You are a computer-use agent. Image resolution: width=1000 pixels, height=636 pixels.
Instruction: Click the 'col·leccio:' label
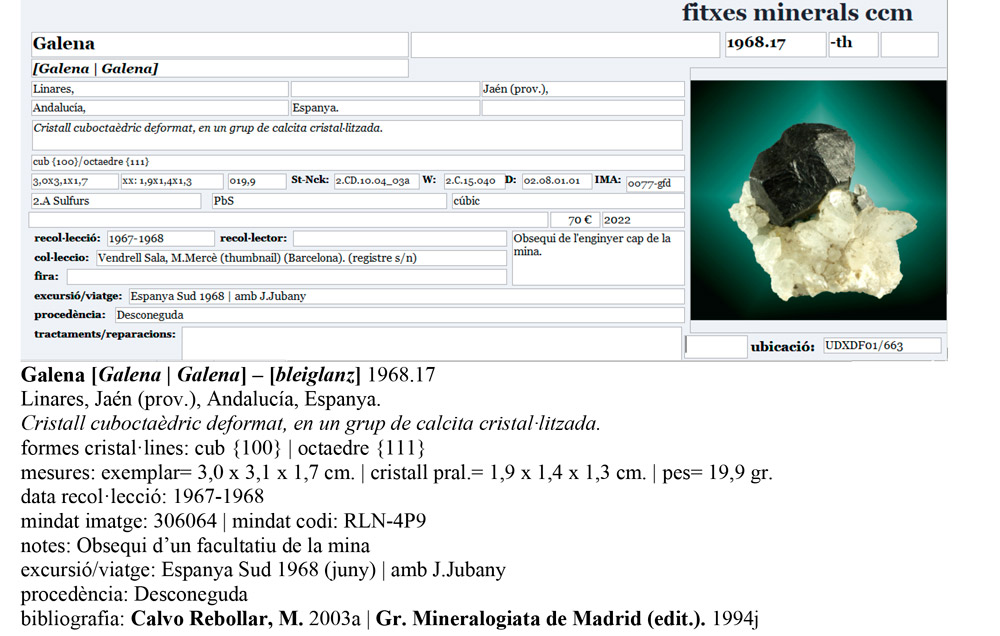(61, 258)
